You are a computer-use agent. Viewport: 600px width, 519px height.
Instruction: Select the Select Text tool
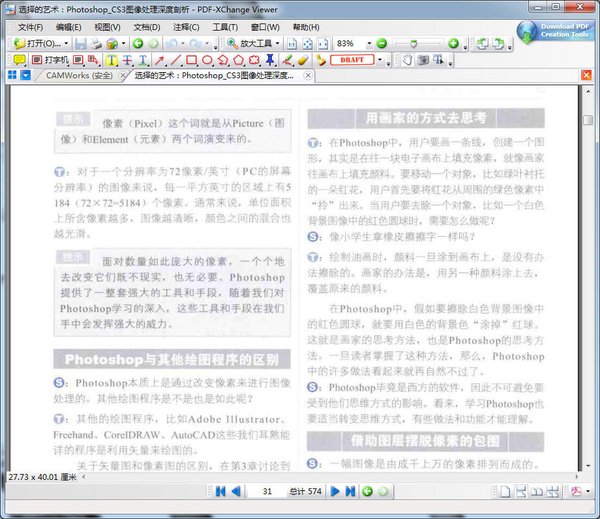click(x=438, y=60)
